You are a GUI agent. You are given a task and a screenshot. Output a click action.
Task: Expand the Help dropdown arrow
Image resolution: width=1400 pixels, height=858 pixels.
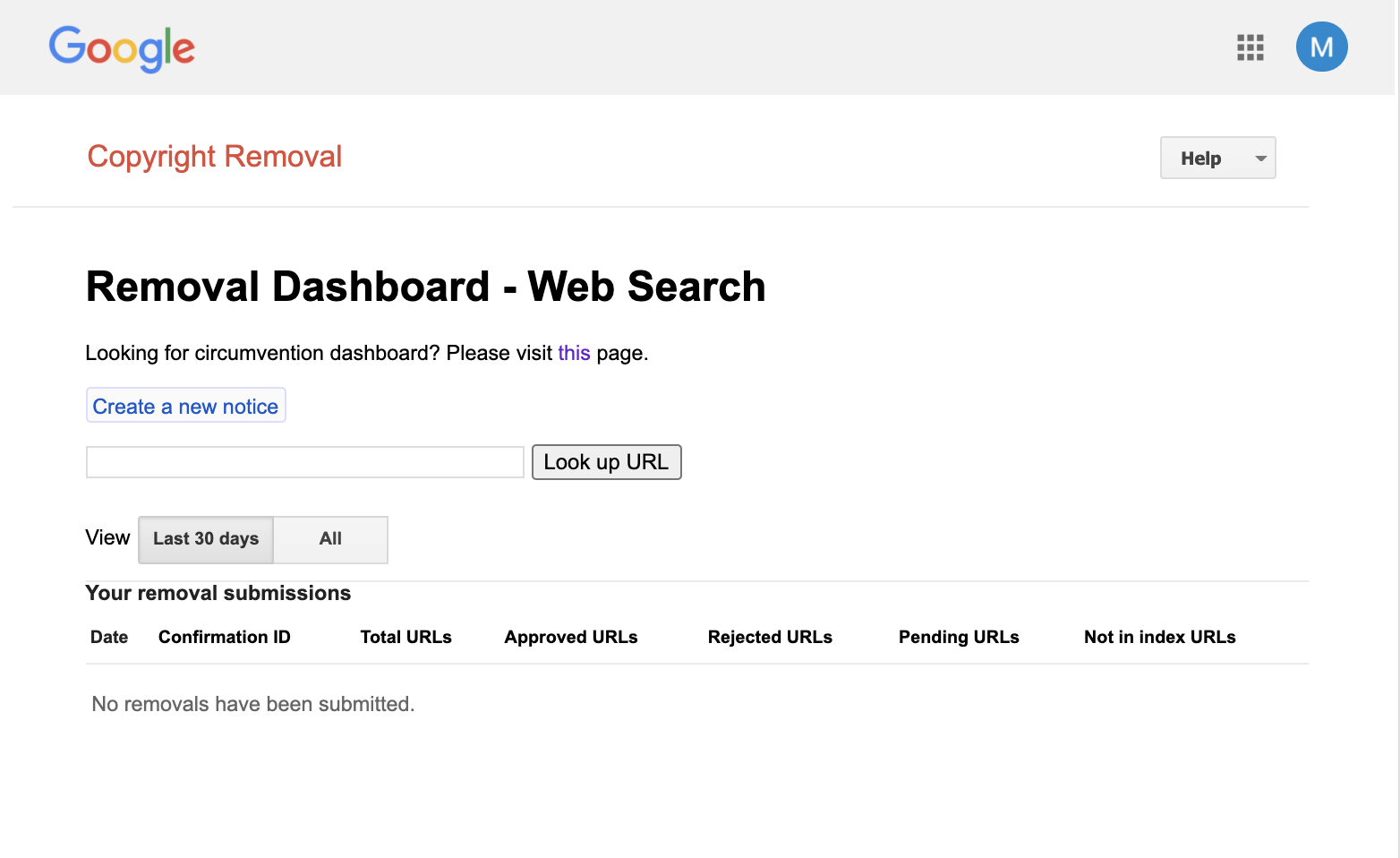coord(1260,159)
